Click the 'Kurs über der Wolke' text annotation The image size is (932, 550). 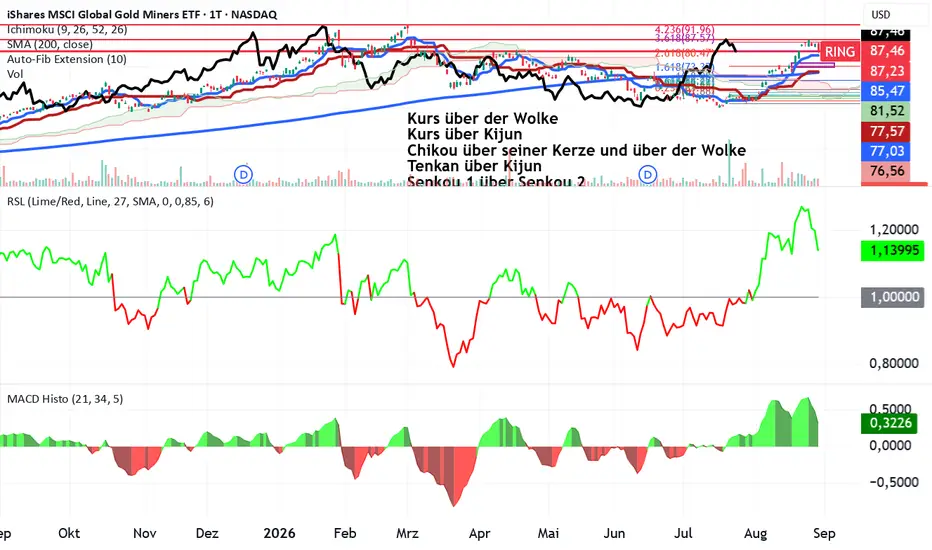click(x=483, y=118)
